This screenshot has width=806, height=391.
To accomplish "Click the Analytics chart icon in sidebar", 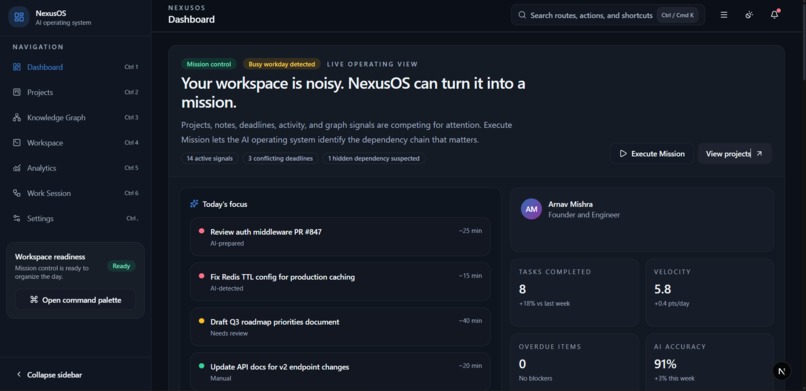I will (x=16, y=168).
